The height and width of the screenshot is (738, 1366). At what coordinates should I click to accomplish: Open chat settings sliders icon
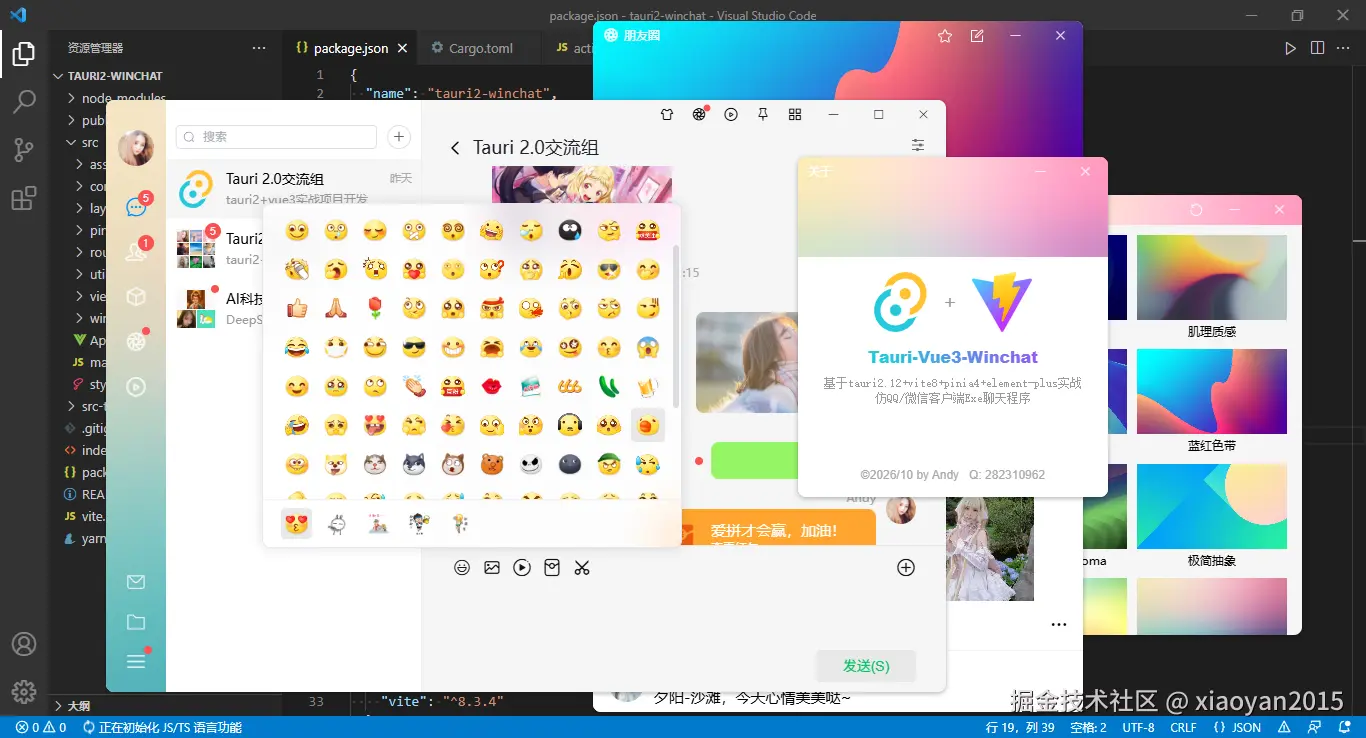click(x=918, y=146)
